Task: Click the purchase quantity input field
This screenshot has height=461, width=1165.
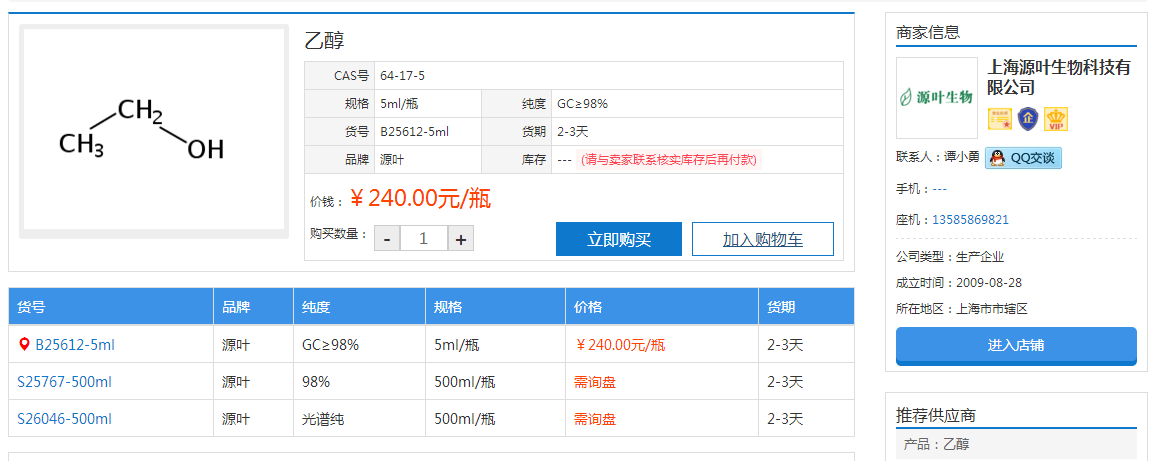Action: [424, 238]
